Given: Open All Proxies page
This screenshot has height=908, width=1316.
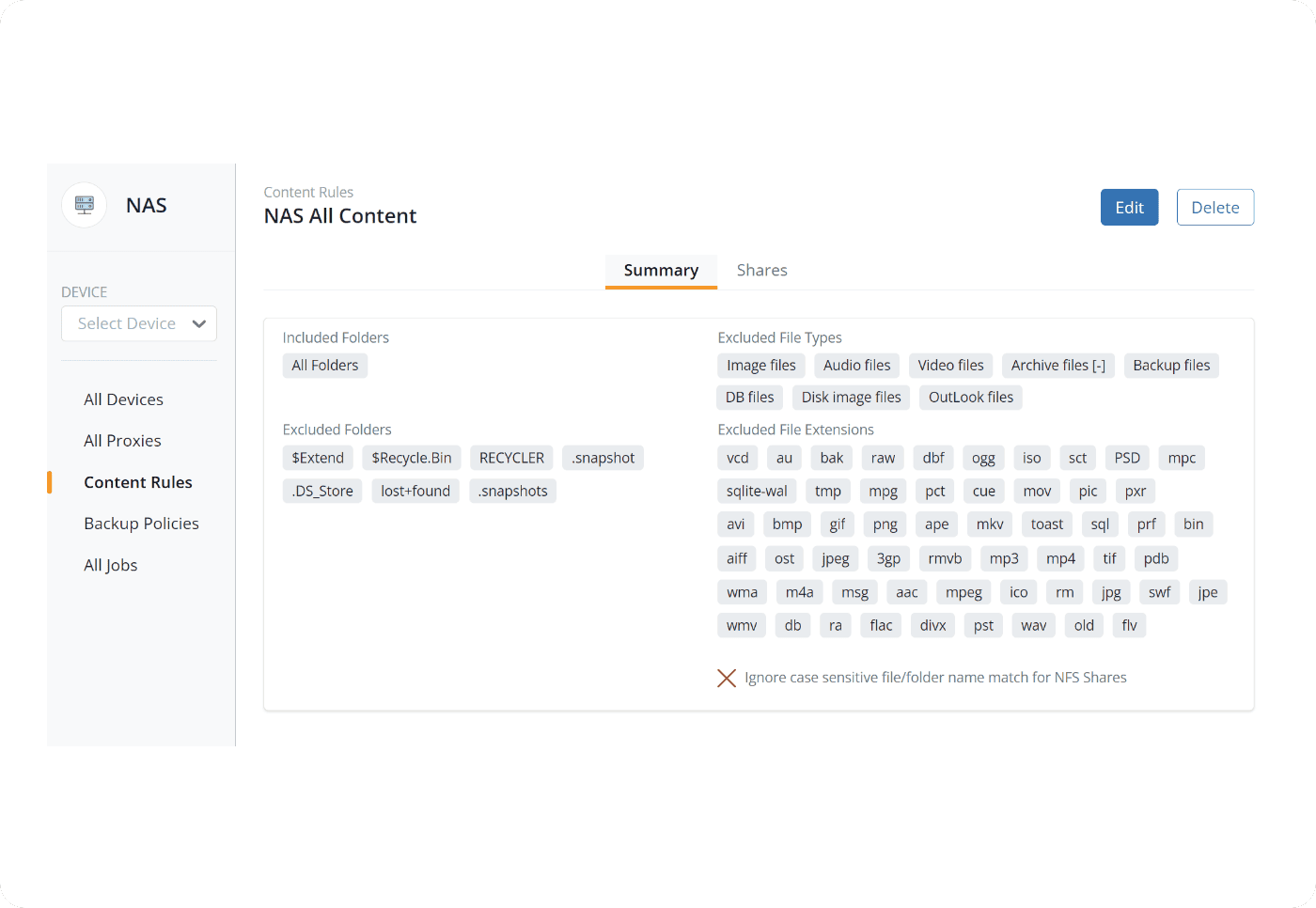Looking at the screenshot, I should (x=122, y=441).
